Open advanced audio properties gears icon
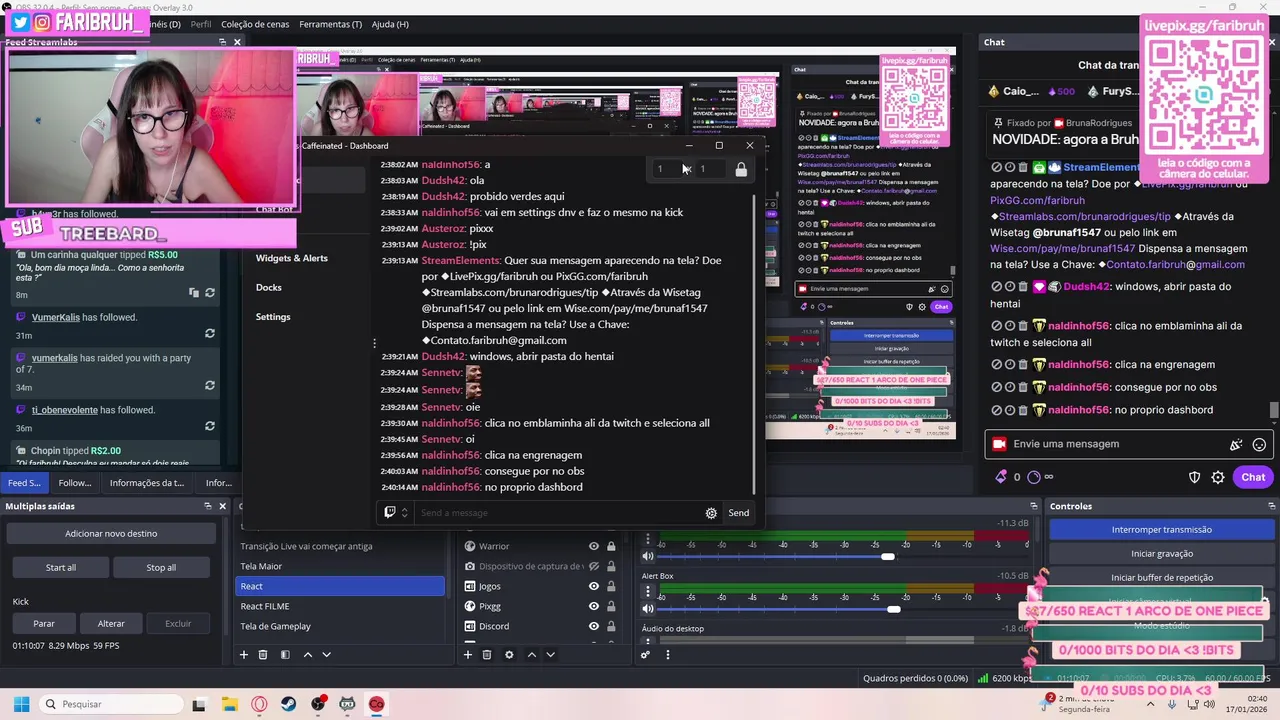Image resolution: width=1280 pixels, height=720 pixels. (645, 655)
